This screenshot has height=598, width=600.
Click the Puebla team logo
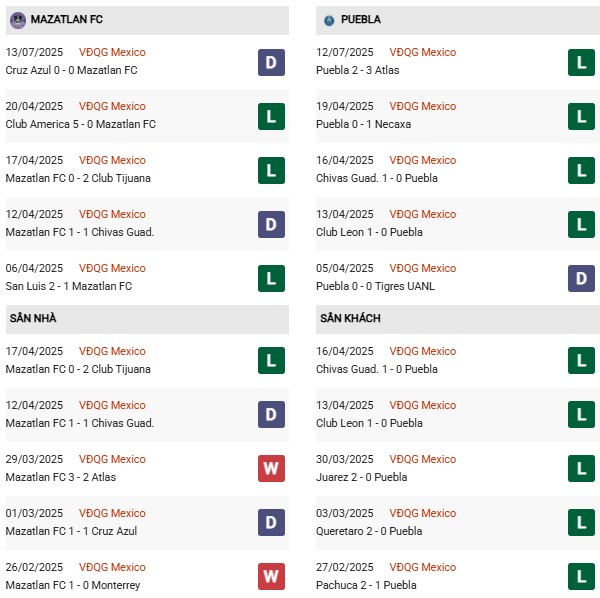pyautogui.click(x=328, y=19)
